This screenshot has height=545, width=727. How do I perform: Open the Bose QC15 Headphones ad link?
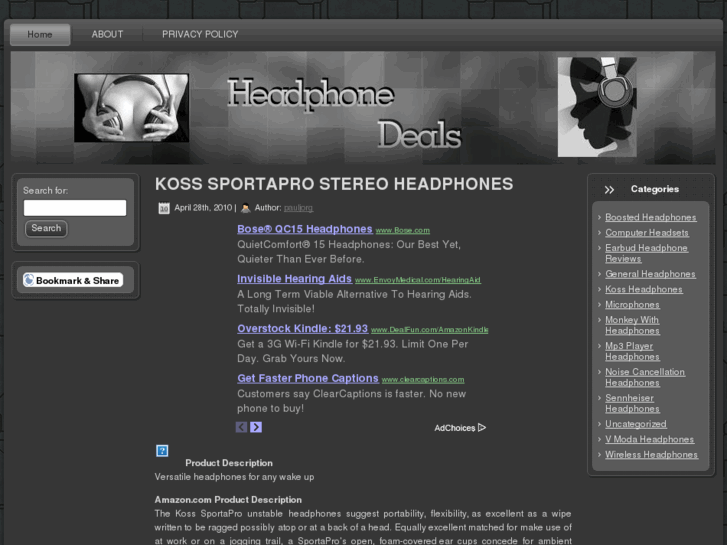tap(305, 229)
